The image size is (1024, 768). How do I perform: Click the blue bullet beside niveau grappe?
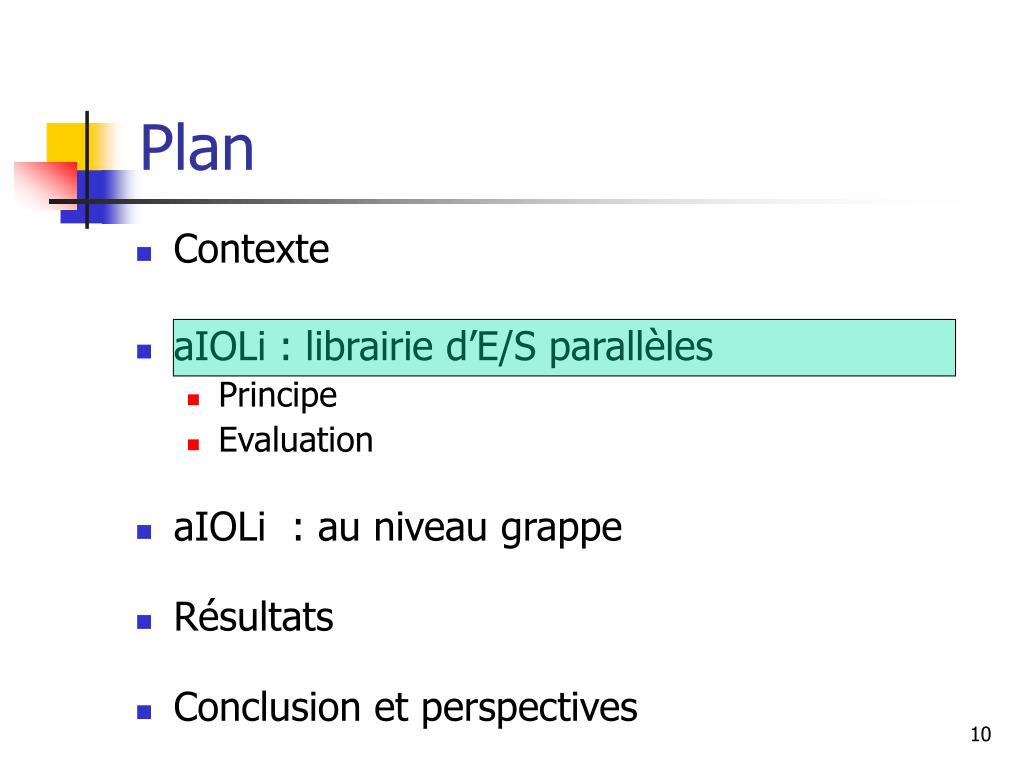click(x=144, y=532)
